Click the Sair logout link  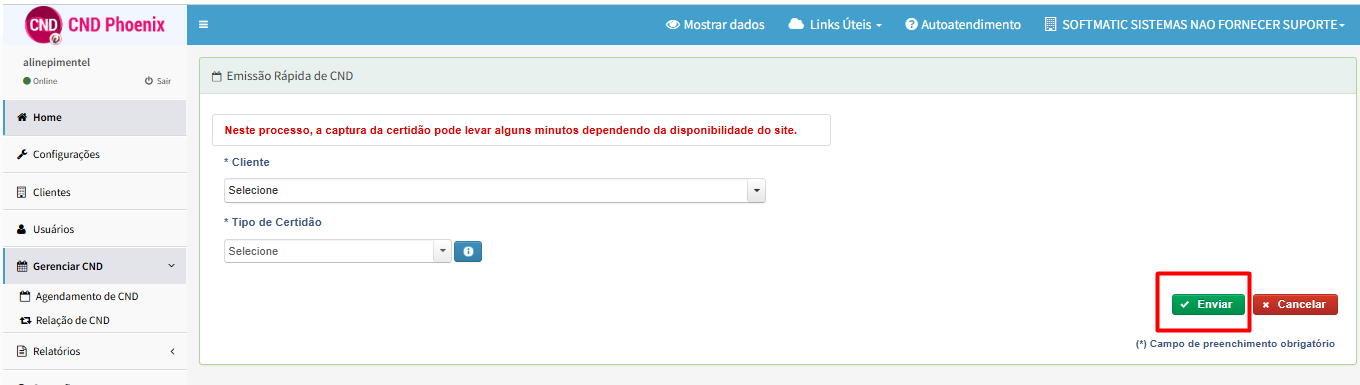coord(158,81)
